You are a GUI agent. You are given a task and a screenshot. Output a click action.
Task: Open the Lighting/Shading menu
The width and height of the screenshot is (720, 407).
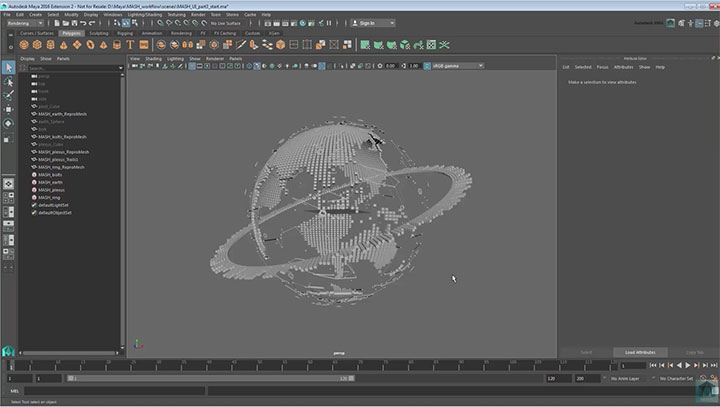pos(145,15)
